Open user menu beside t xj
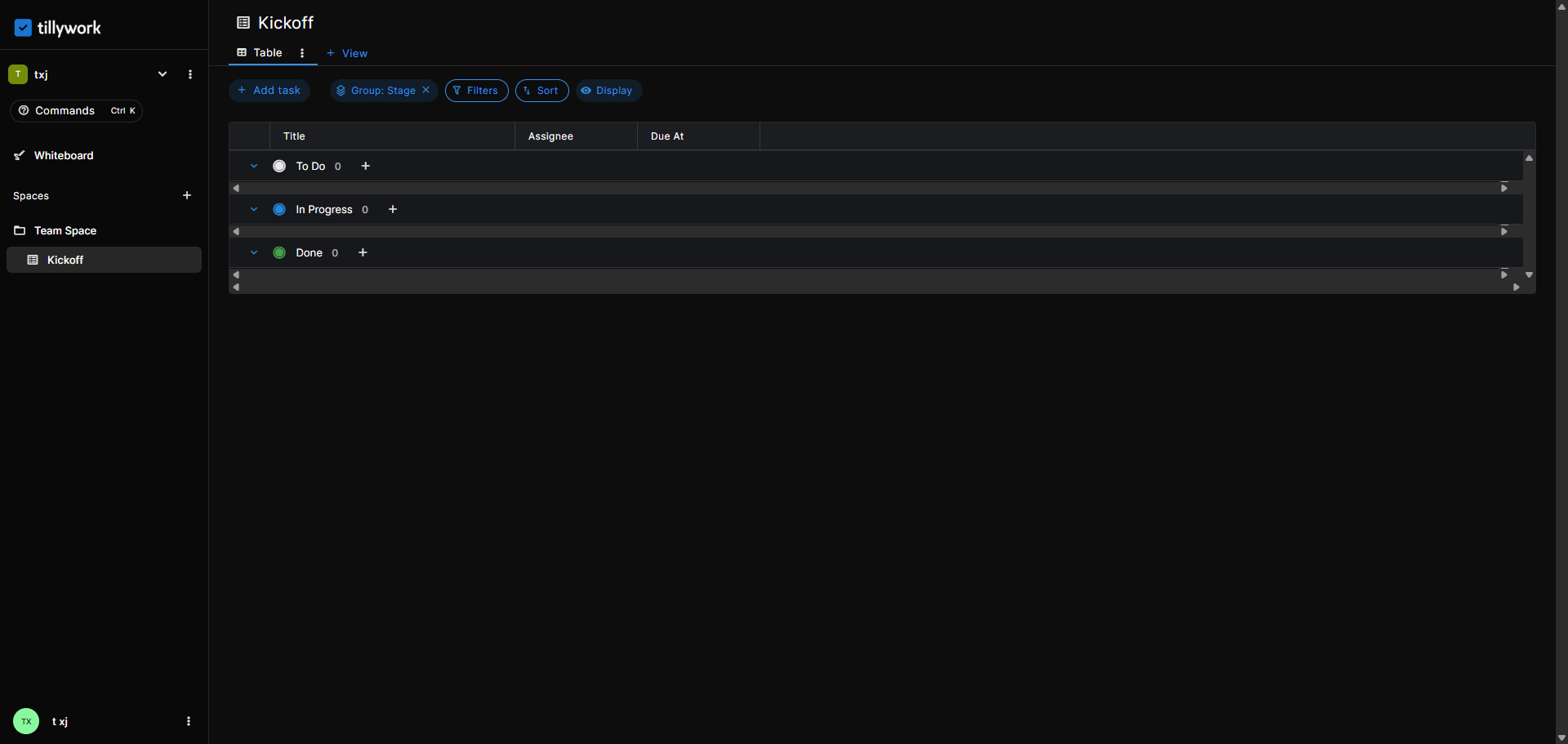 tap(189, 721)
